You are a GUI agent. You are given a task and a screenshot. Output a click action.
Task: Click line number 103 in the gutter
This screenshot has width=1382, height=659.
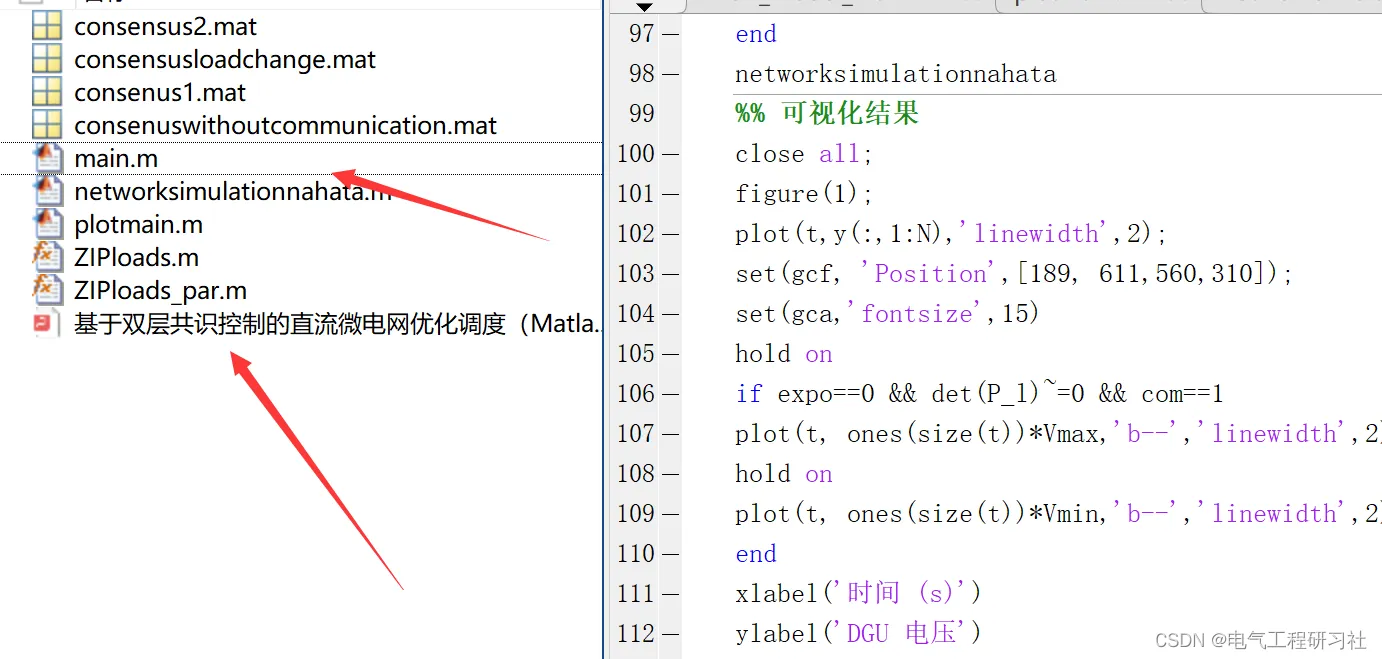635,274
